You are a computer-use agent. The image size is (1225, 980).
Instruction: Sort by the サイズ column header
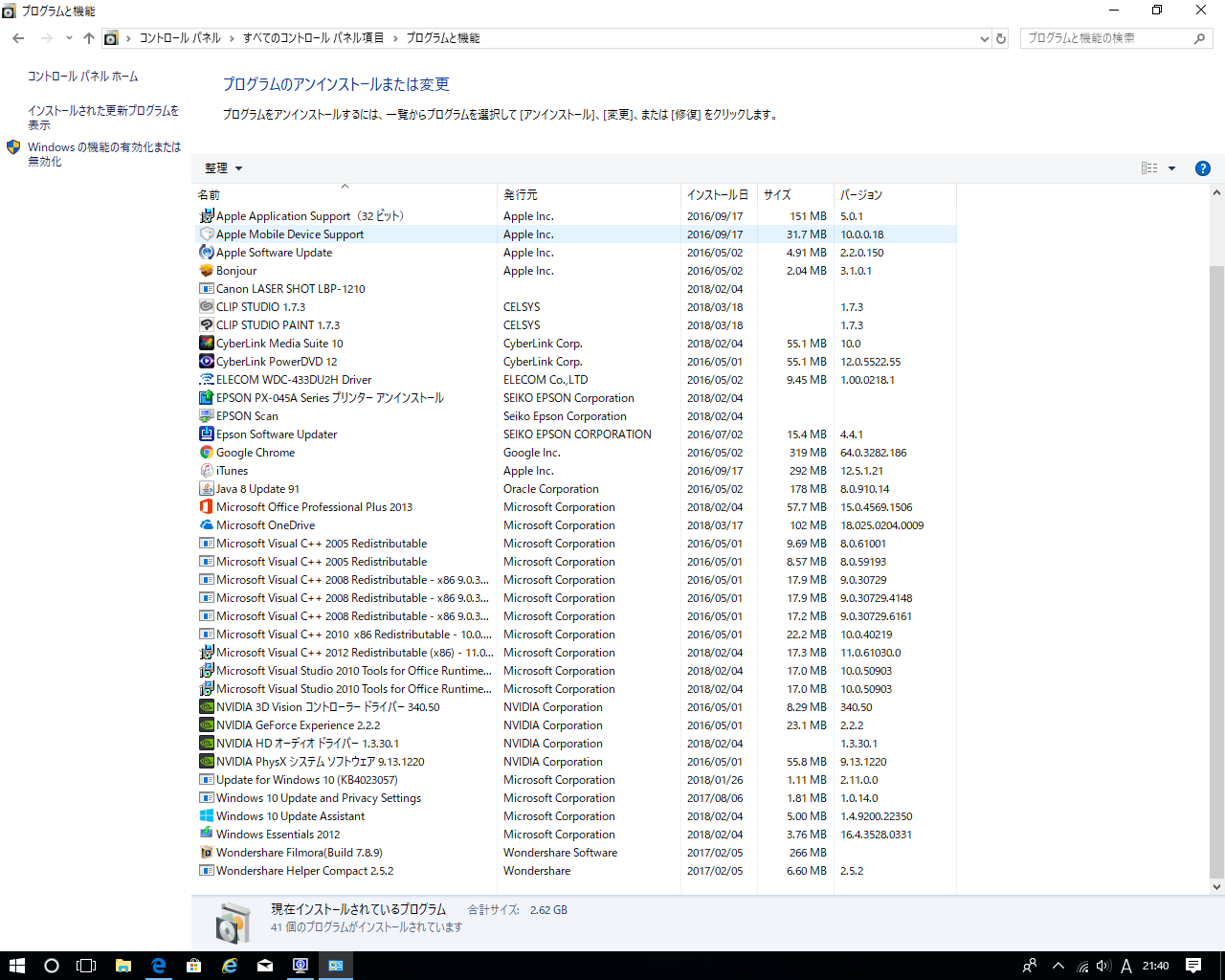pyautogui.click(x=794, y=194)
